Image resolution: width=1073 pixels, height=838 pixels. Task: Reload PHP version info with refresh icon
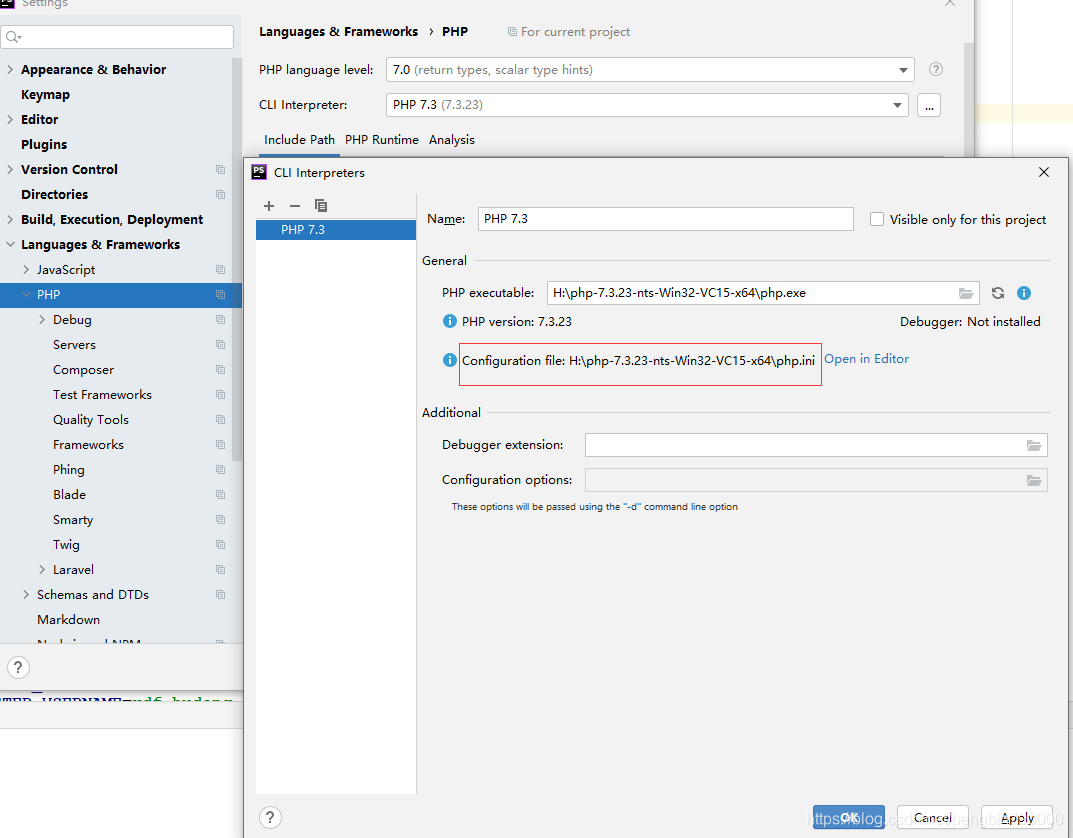coord(997,293)
